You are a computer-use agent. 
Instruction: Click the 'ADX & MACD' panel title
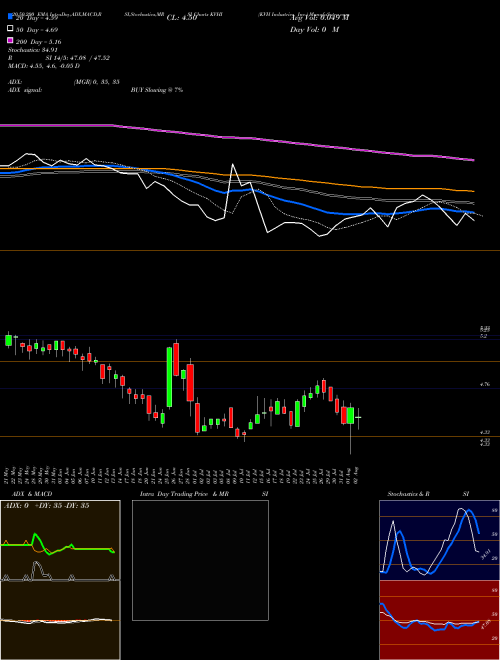[32, 494]
